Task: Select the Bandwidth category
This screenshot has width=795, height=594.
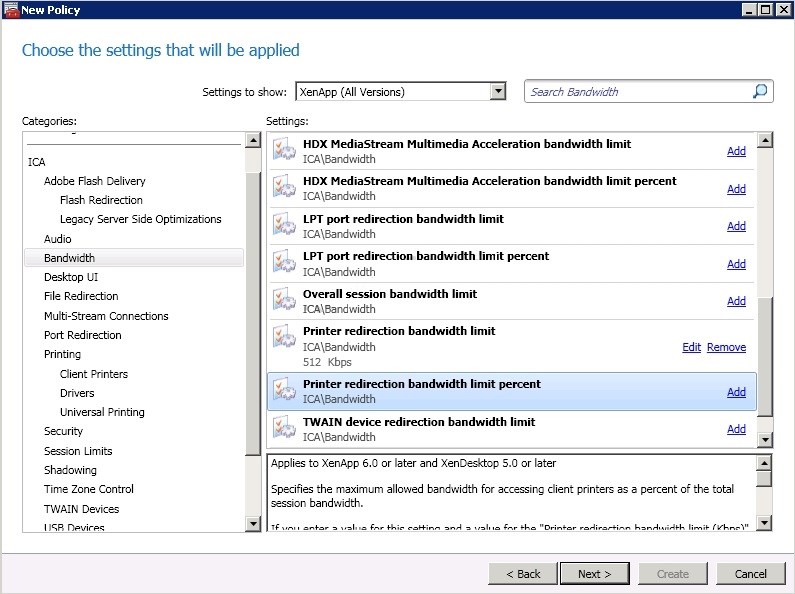Action: point(134,258)
